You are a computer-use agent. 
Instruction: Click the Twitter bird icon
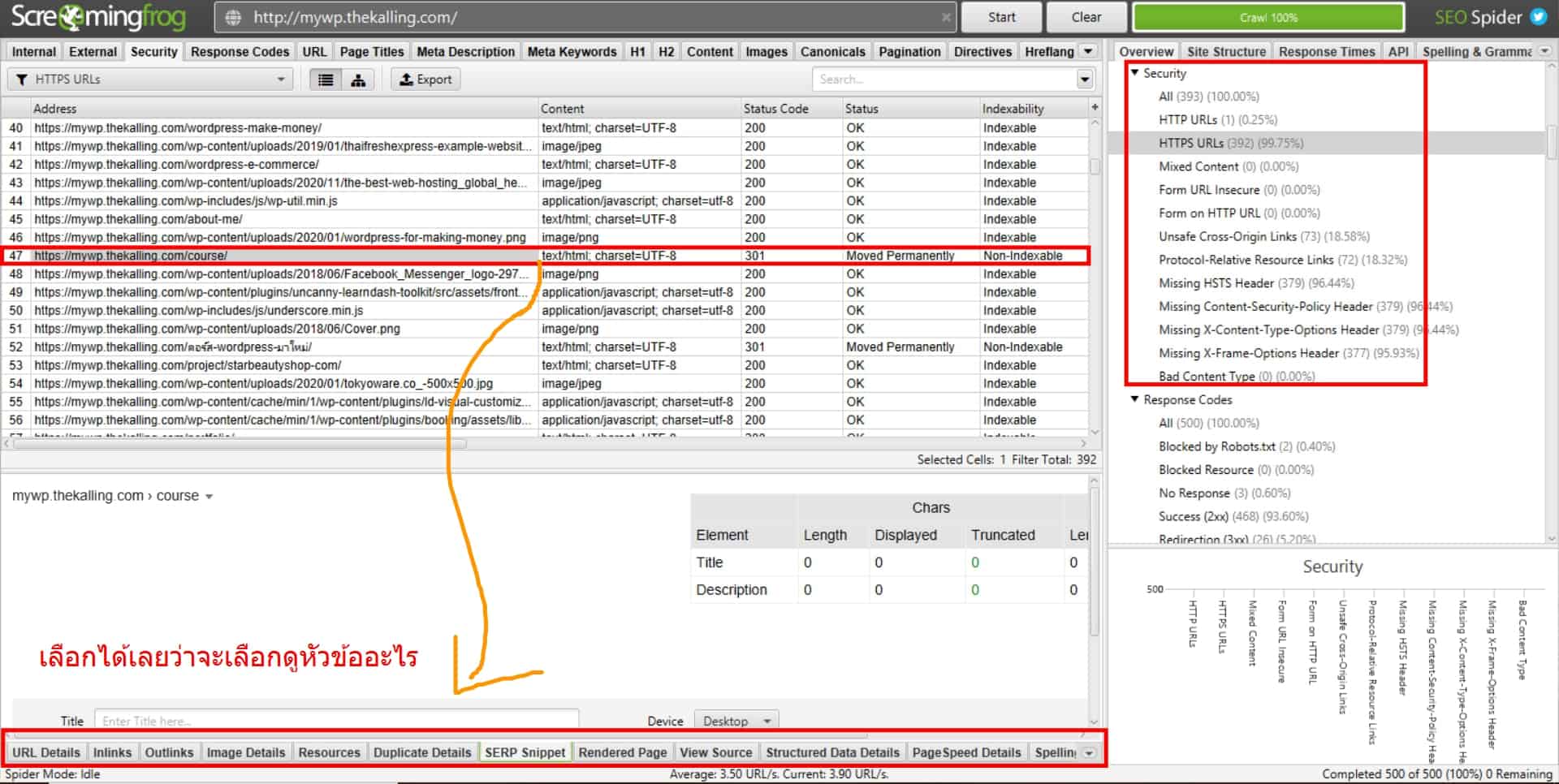[1539, 17]
